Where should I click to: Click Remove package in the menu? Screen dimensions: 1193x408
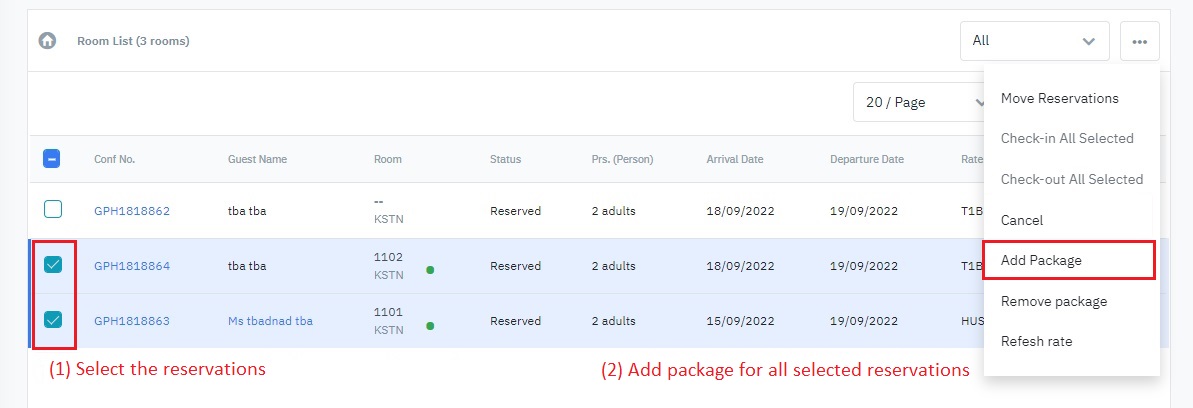(x=1053, y=301)
